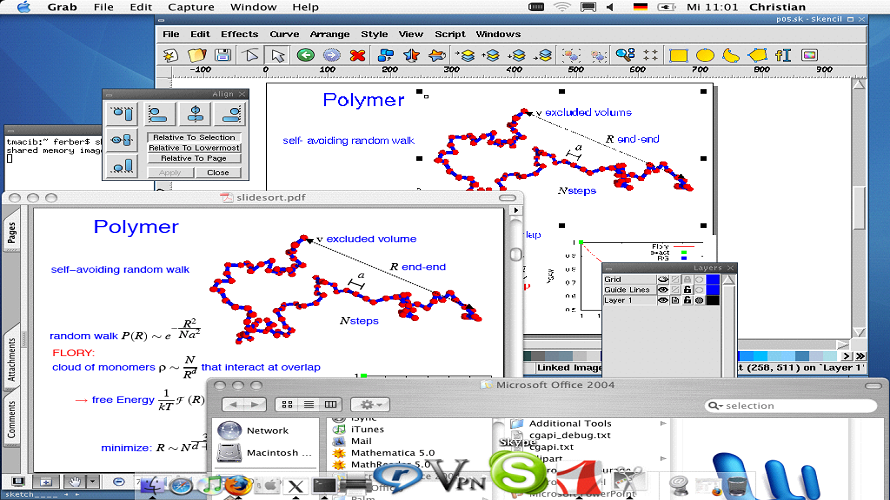Click the red X Delete icon
The width and height of the screenshot is (890, 500).
(x=358, y=55)
